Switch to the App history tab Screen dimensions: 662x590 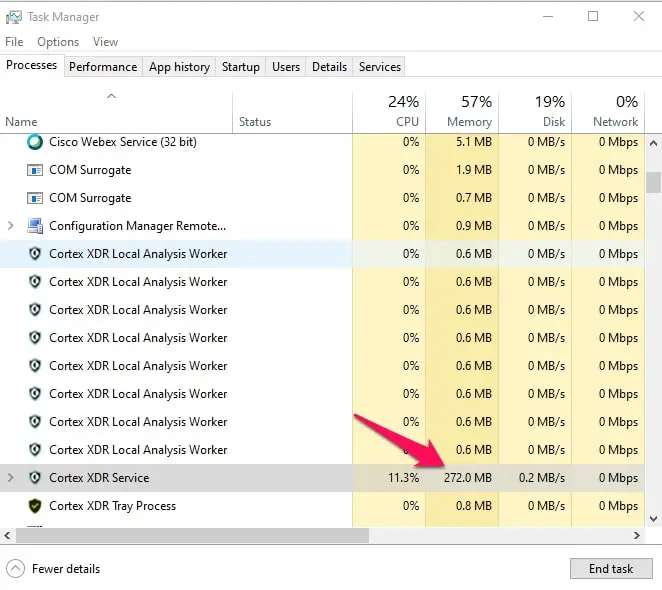(179, 67)
